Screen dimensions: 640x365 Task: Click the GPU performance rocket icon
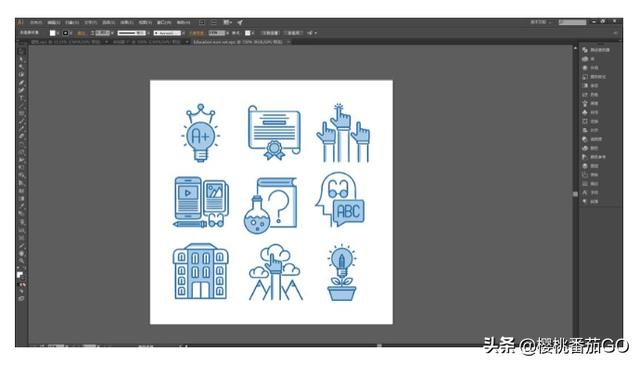point(240,22)
